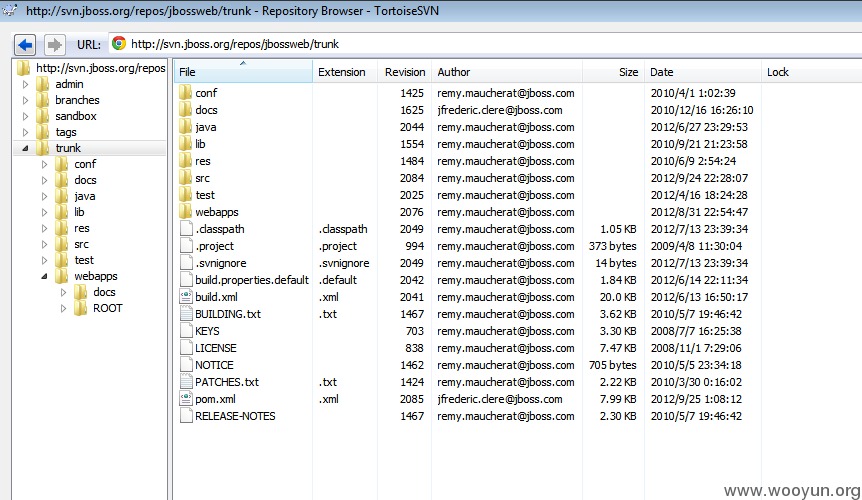Sort by the Author column header
862x500 pixels.
pos(507,71)
